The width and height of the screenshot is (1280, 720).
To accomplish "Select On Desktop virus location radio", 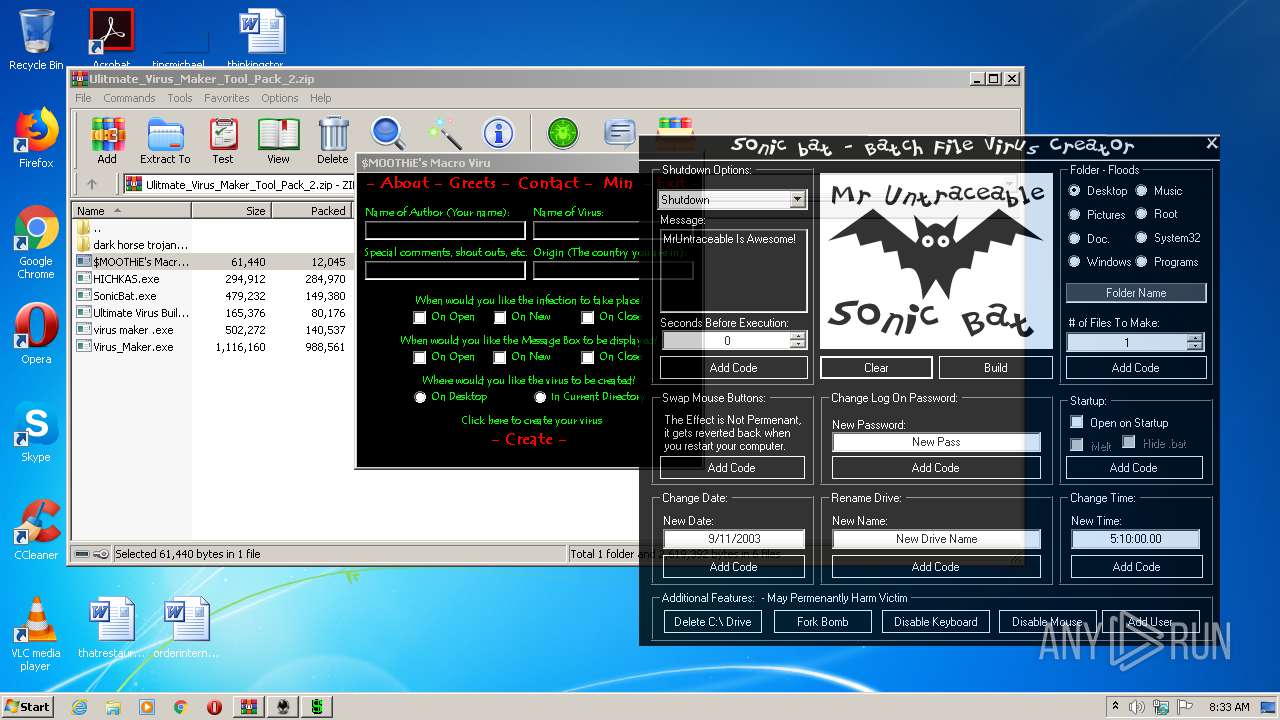I will [420, 398].
